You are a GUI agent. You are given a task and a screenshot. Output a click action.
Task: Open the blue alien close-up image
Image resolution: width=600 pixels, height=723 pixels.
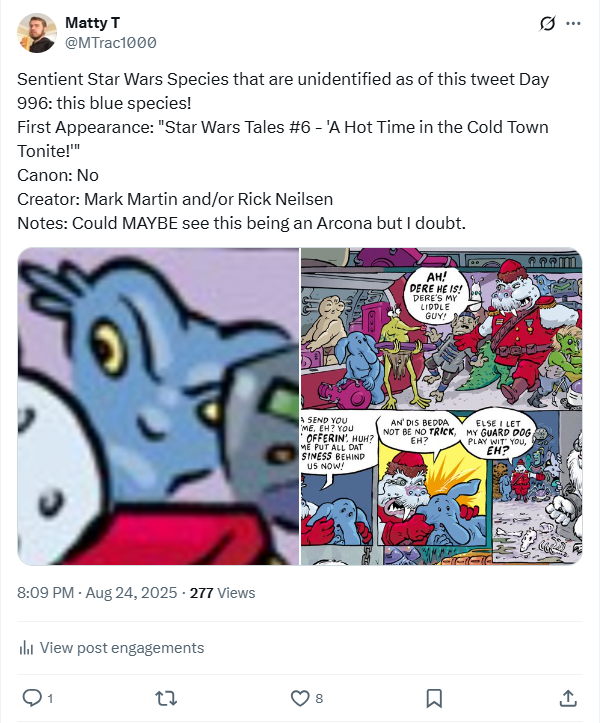pos(158,406)
